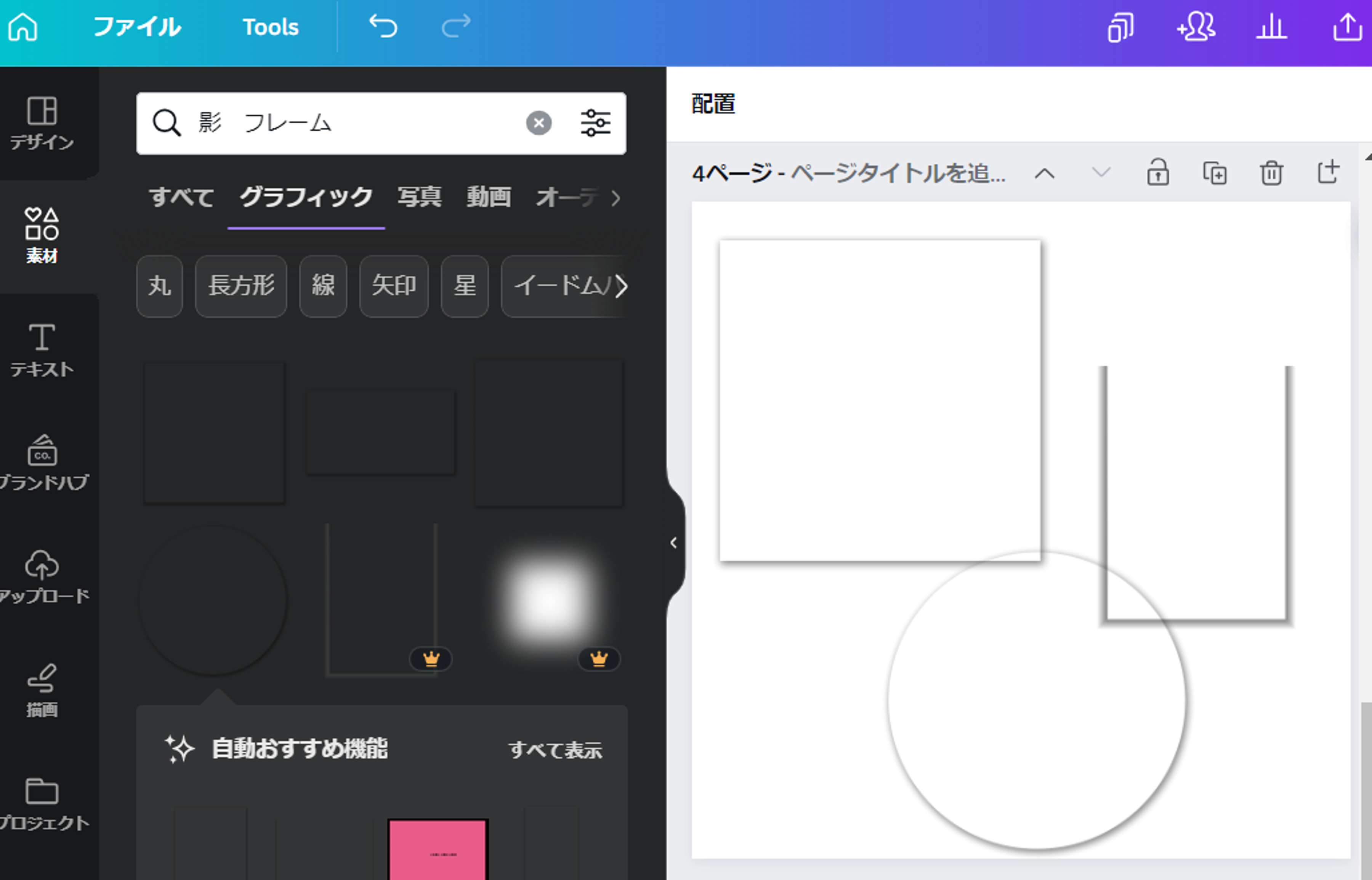Add collaborators with the people plus icon
1372x880 pixels.
1196,27
